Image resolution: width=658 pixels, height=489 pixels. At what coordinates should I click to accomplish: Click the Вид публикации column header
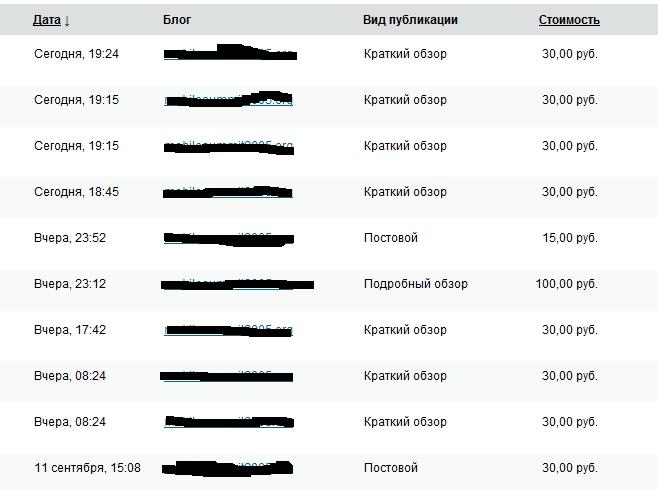[x=410, y=20]
